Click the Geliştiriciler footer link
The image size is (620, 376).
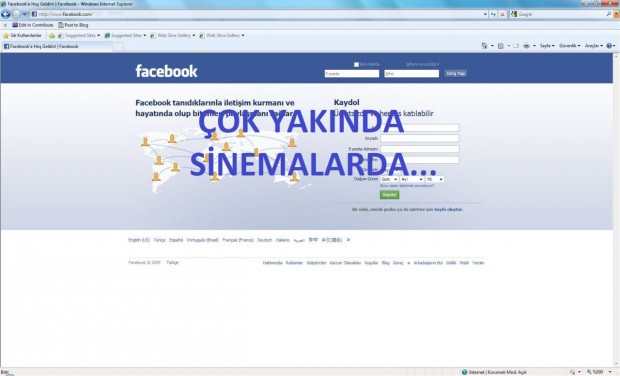316,263
